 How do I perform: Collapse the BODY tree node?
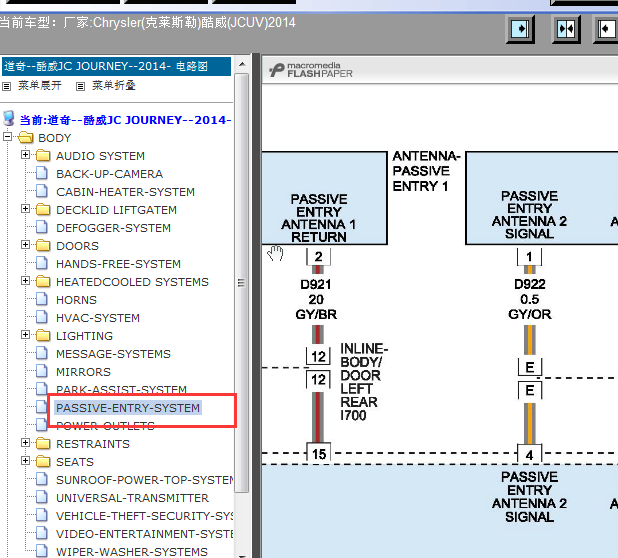7,137
